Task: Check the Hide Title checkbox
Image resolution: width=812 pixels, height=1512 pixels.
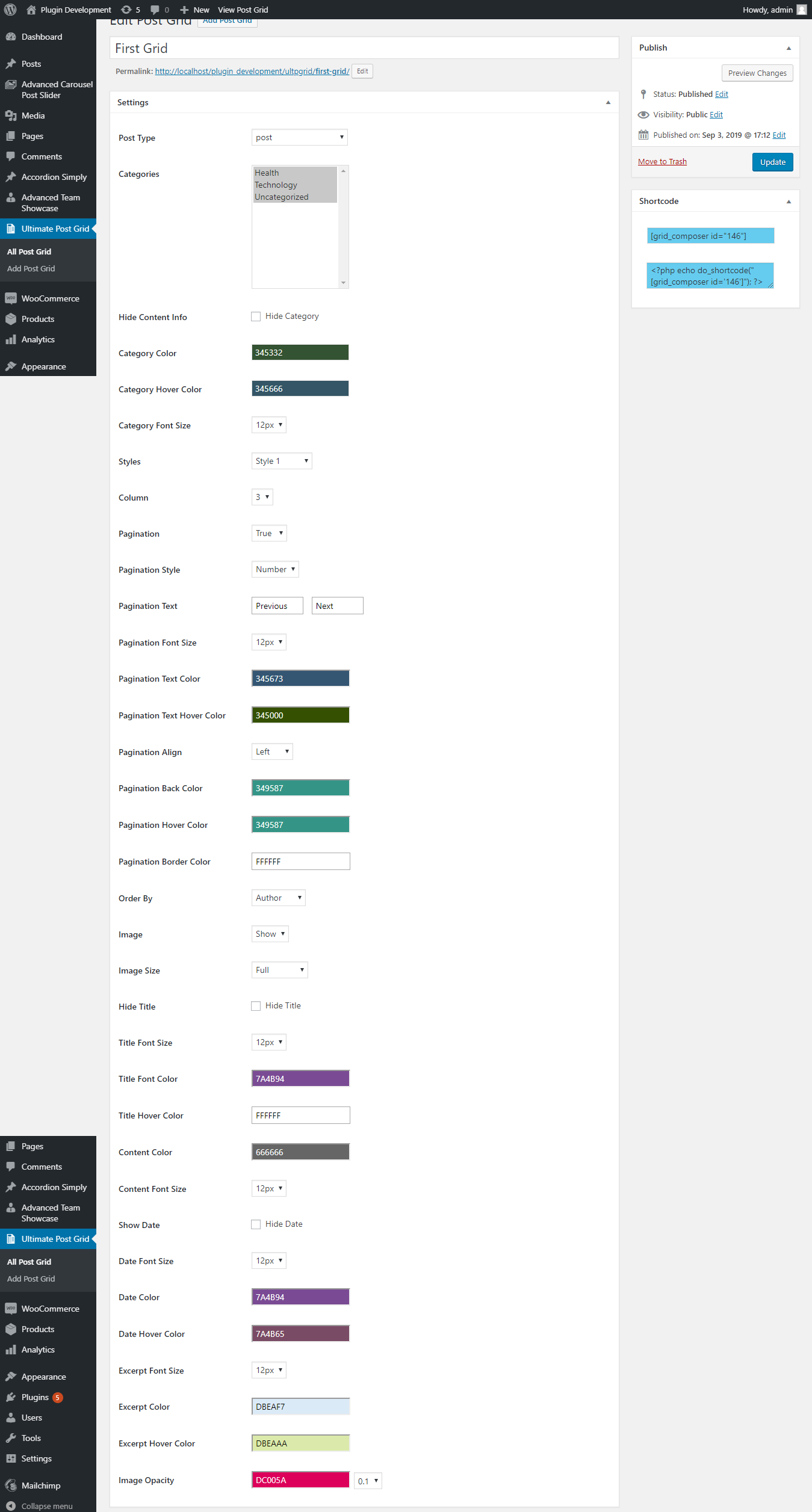Action: pos(256,1006)
